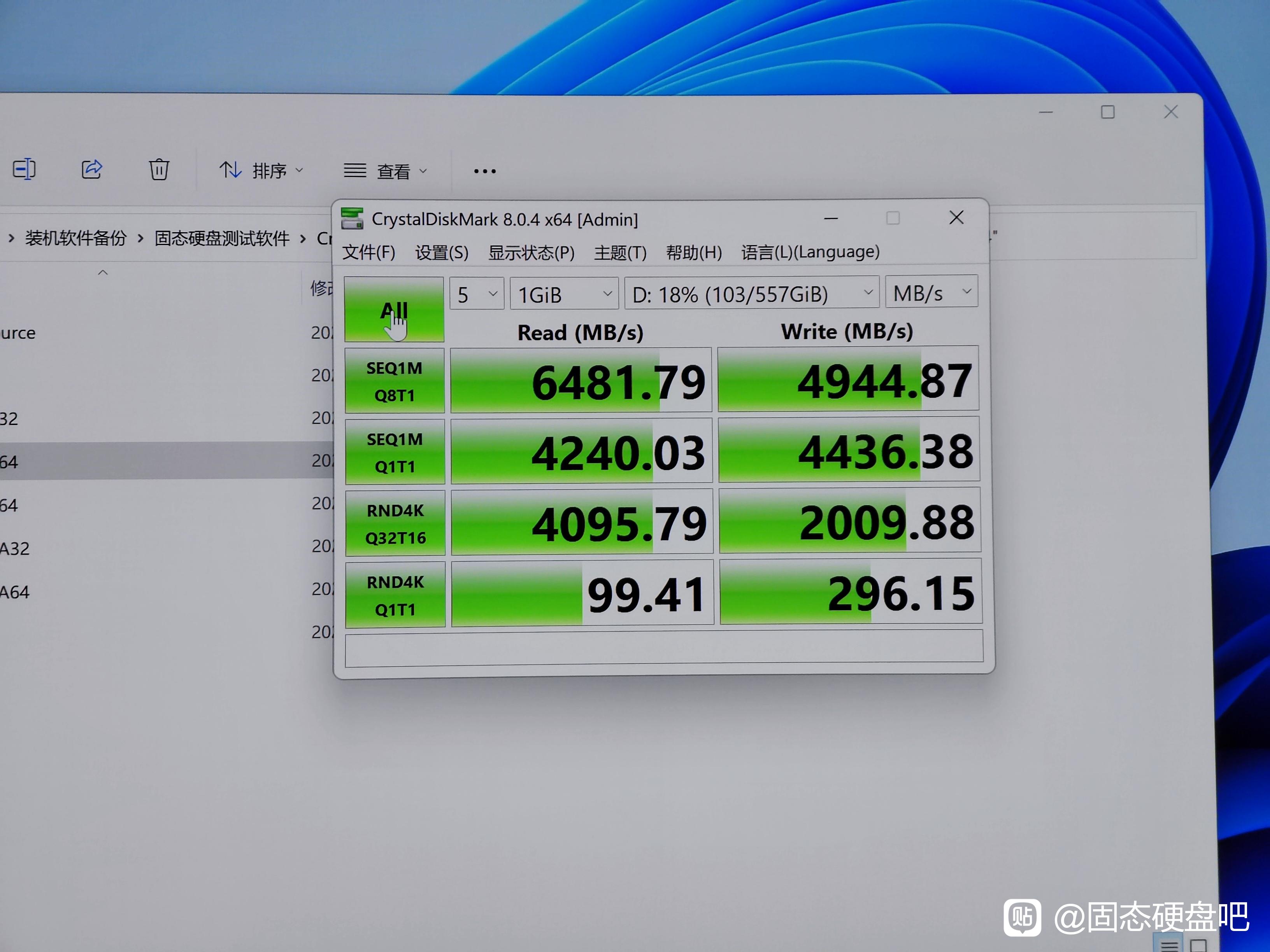Viewport: 1270px width, 952px height.
Task: Click the RND4K Q1T1 write result 296.15
Action: tap(851, 591)
